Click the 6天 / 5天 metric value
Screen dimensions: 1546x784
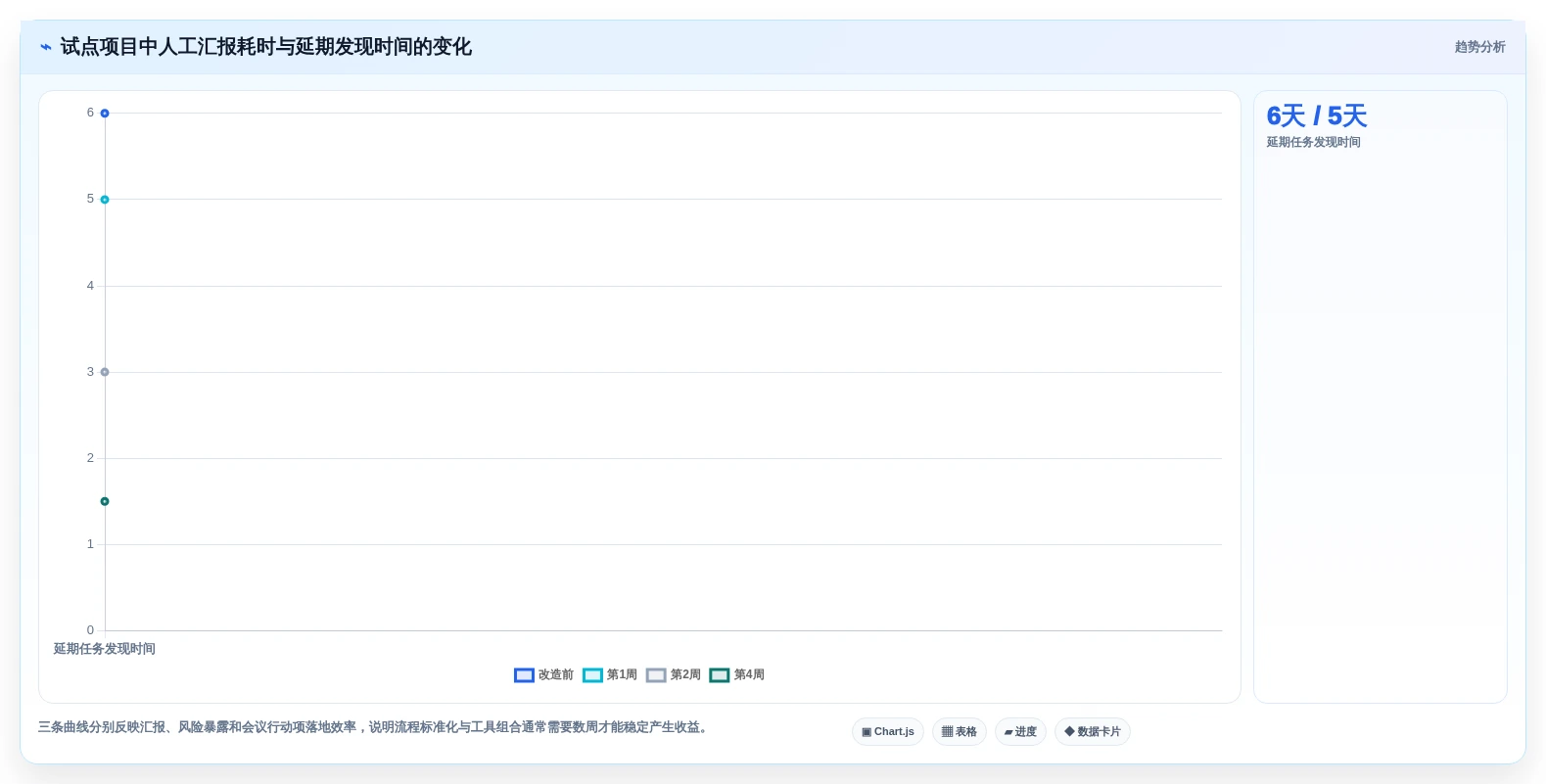click(1316, 116)
